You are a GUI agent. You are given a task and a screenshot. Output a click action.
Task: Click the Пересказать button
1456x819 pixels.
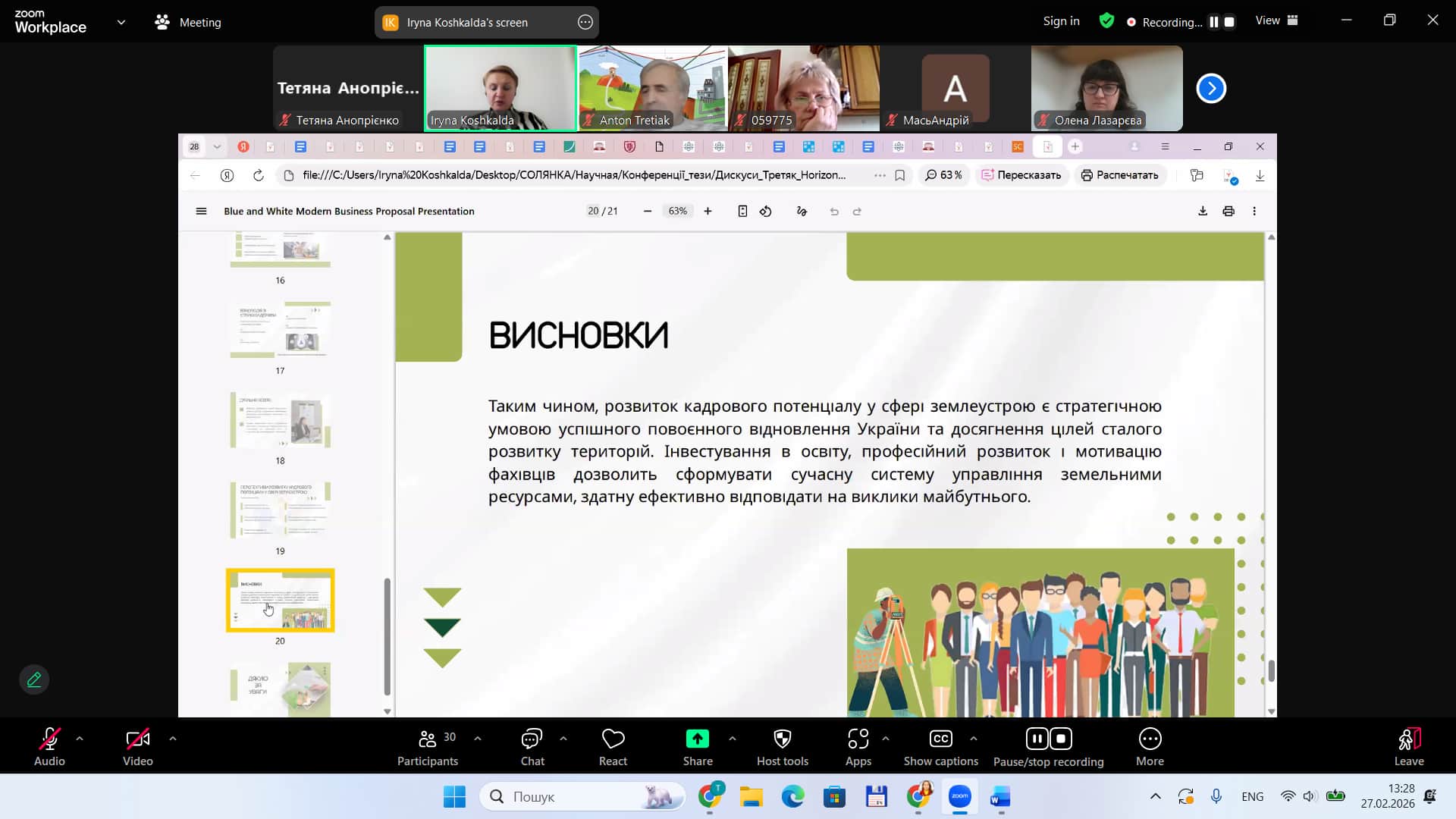pos(1021,175)
